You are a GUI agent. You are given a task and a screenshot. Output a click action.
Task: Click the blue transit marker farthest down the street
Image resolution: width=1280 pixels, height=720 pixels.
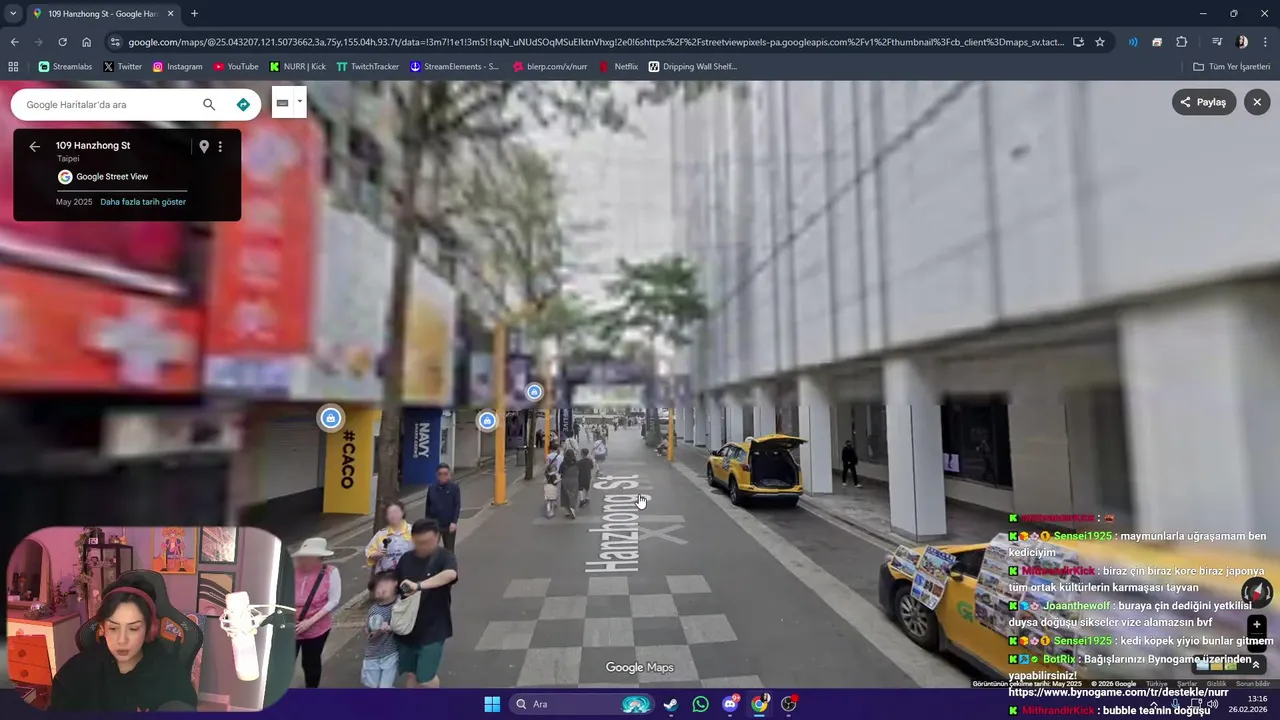coord(534,392)
